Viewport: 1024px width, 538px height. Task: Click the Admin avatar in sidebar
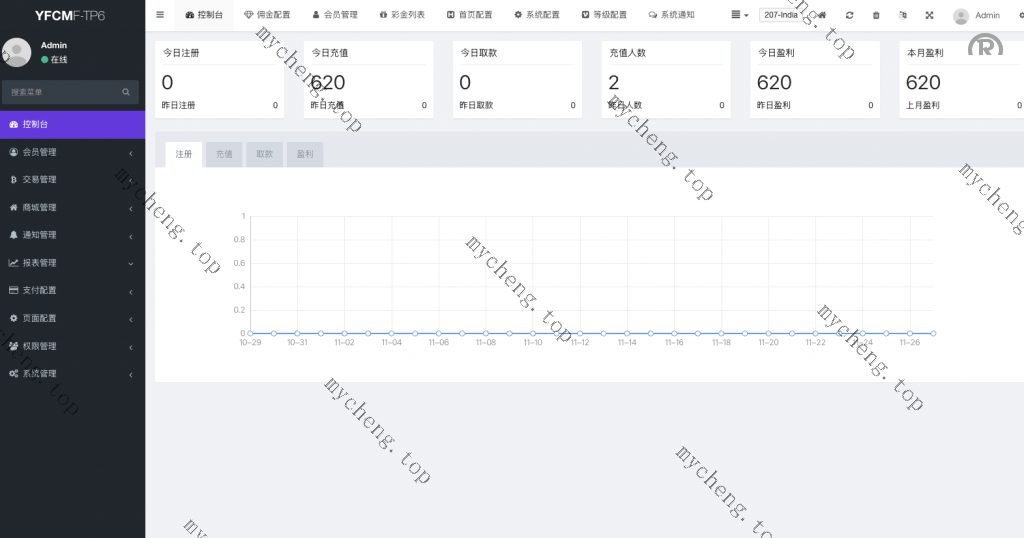(x=17, y=52)
